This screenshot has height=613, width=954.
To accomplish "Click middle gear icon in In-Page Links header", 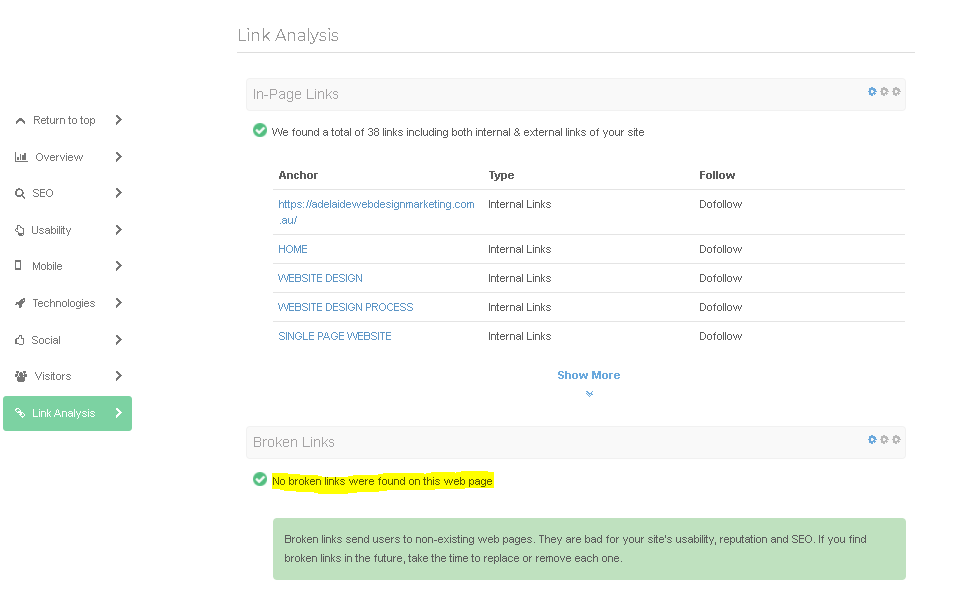I will (x=884, y=91).
